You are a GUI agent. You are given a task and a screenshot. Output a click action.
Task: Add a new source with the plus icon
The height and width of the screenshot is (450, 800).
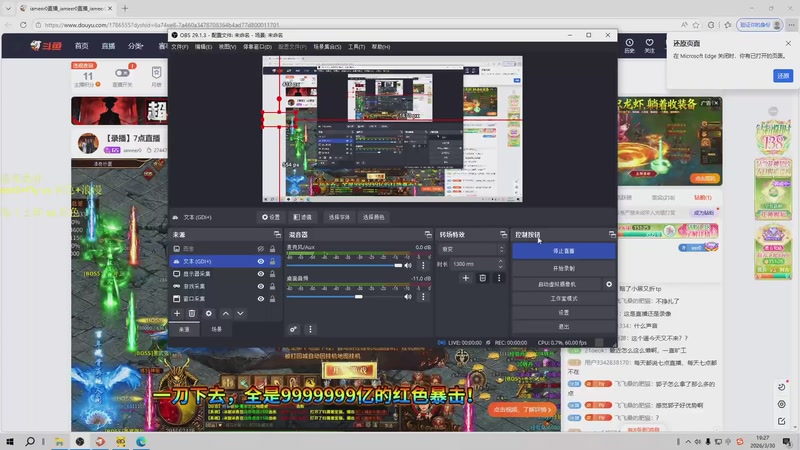click(177, 313)
